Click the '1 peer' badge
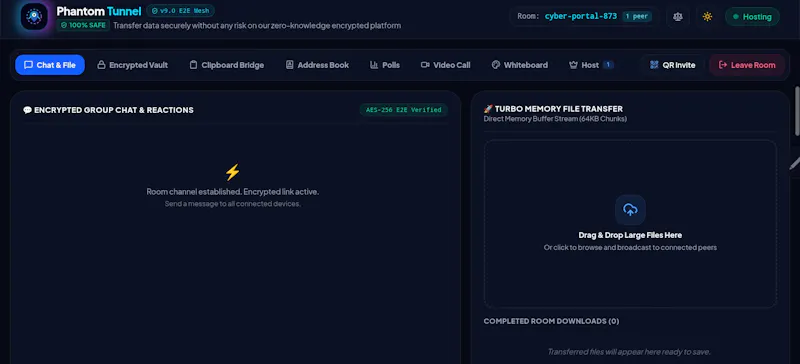Screen dimensions: 800x364 (x=637, y=16)
